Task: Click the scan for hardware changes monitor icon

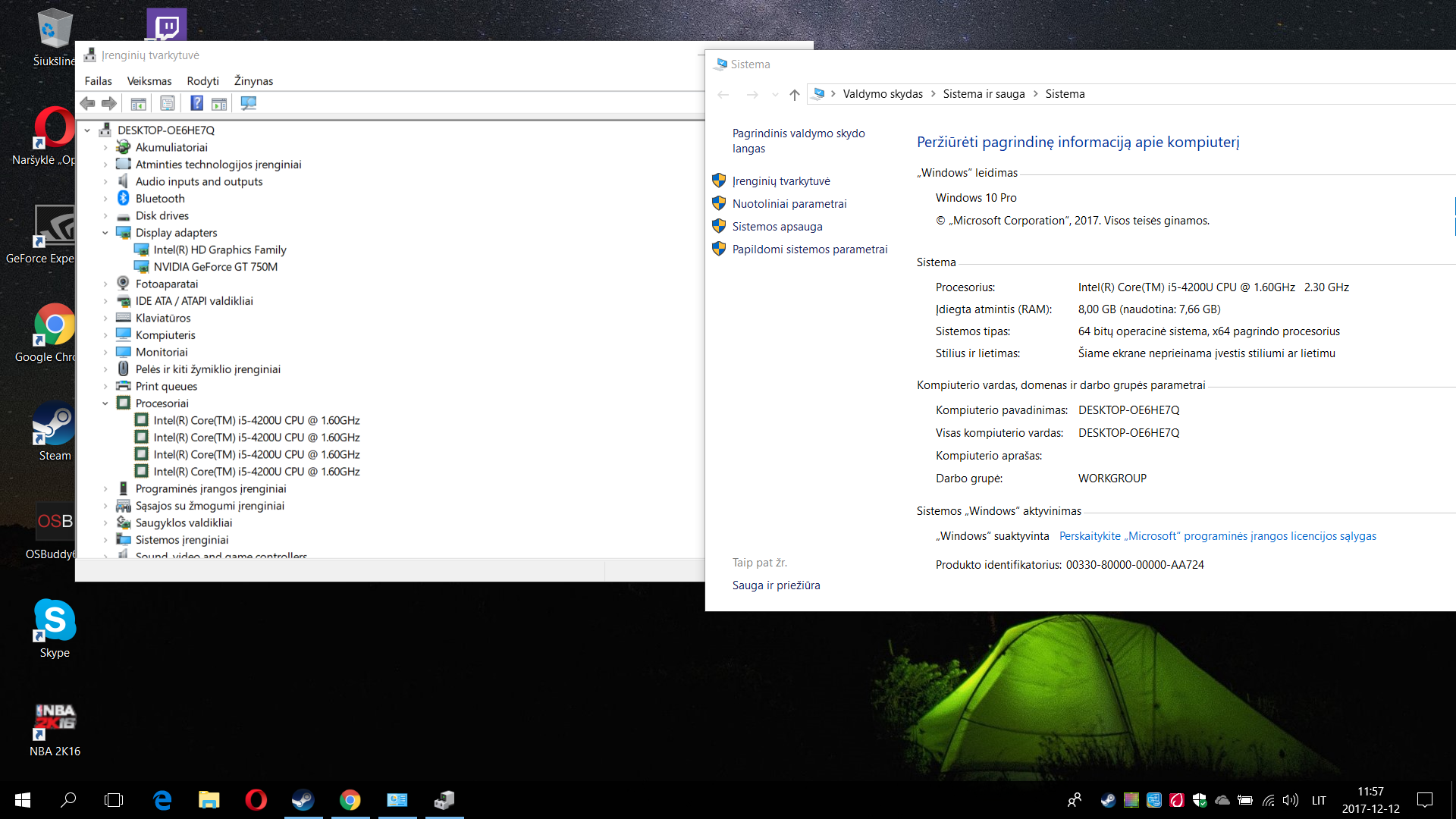Action: (248, 103)
